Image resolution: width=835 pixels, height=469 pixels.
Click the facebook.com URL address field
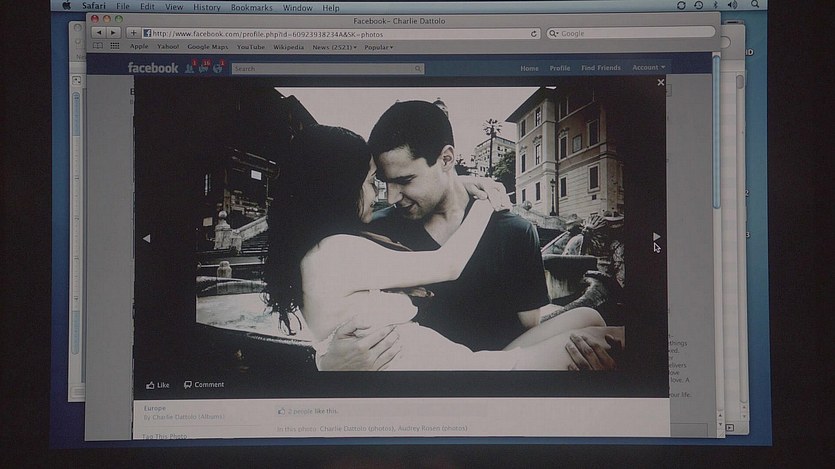pos(341,34)
